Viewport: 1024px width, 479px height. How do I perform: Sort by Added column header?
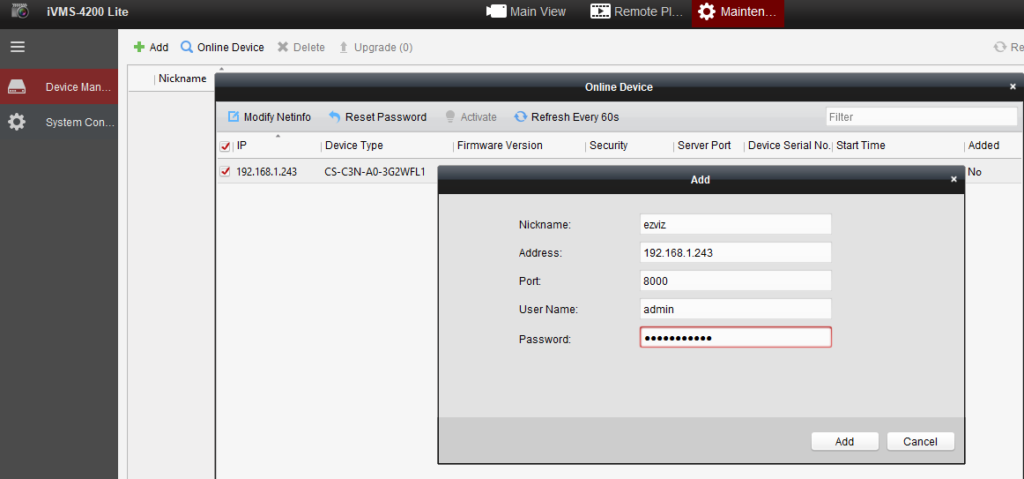[984, 145]
